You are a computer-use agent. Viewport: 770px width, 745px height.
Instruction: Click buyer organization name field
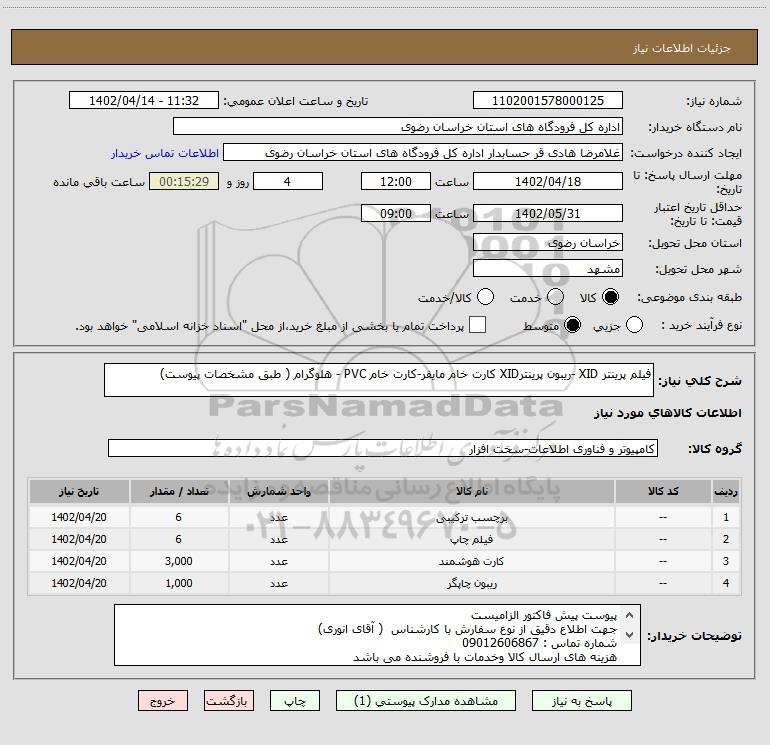398,127
